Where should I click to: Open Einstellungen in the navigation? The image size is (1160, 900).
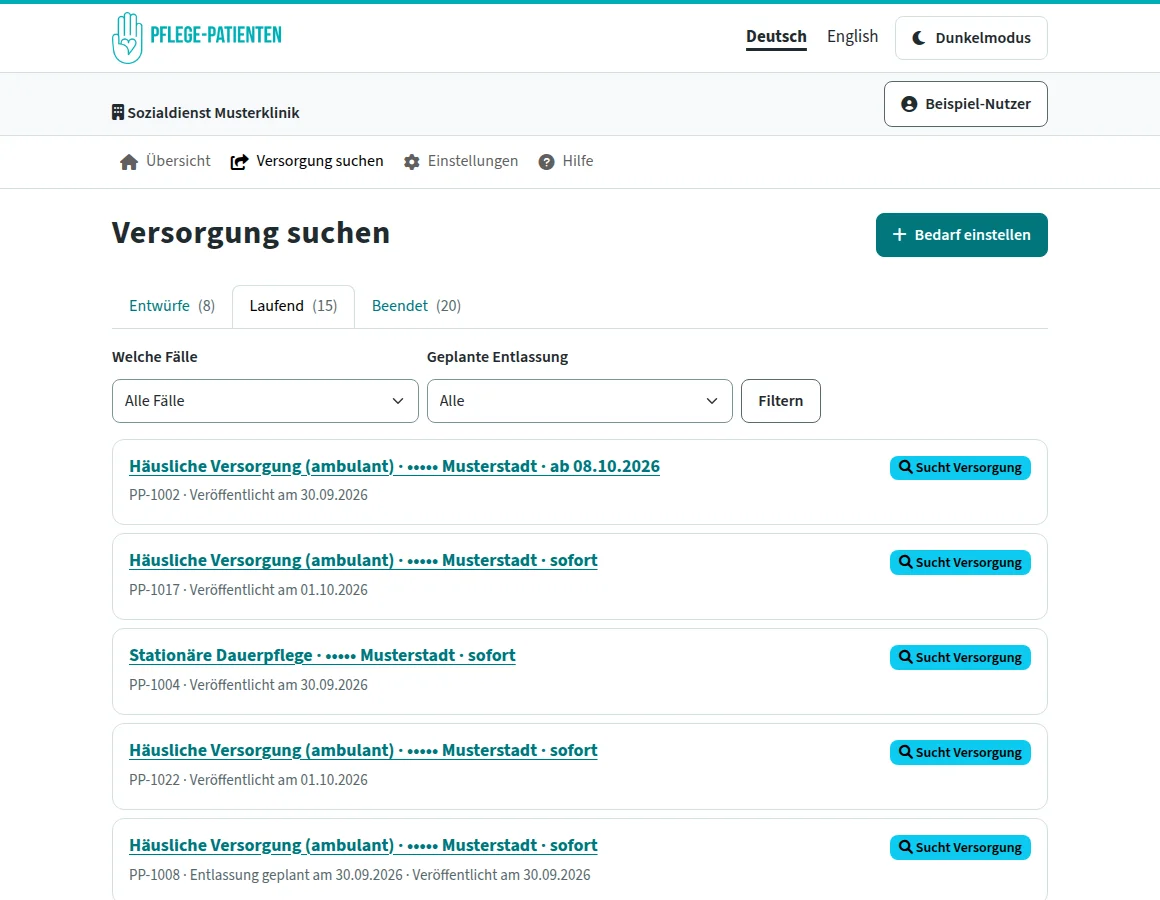click(x=461, y=161)
